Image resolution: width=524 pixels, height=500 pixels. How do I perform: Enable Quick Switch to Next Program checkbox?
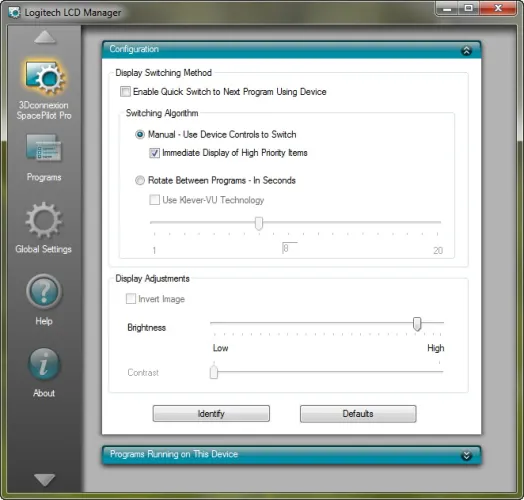(125, 92)
